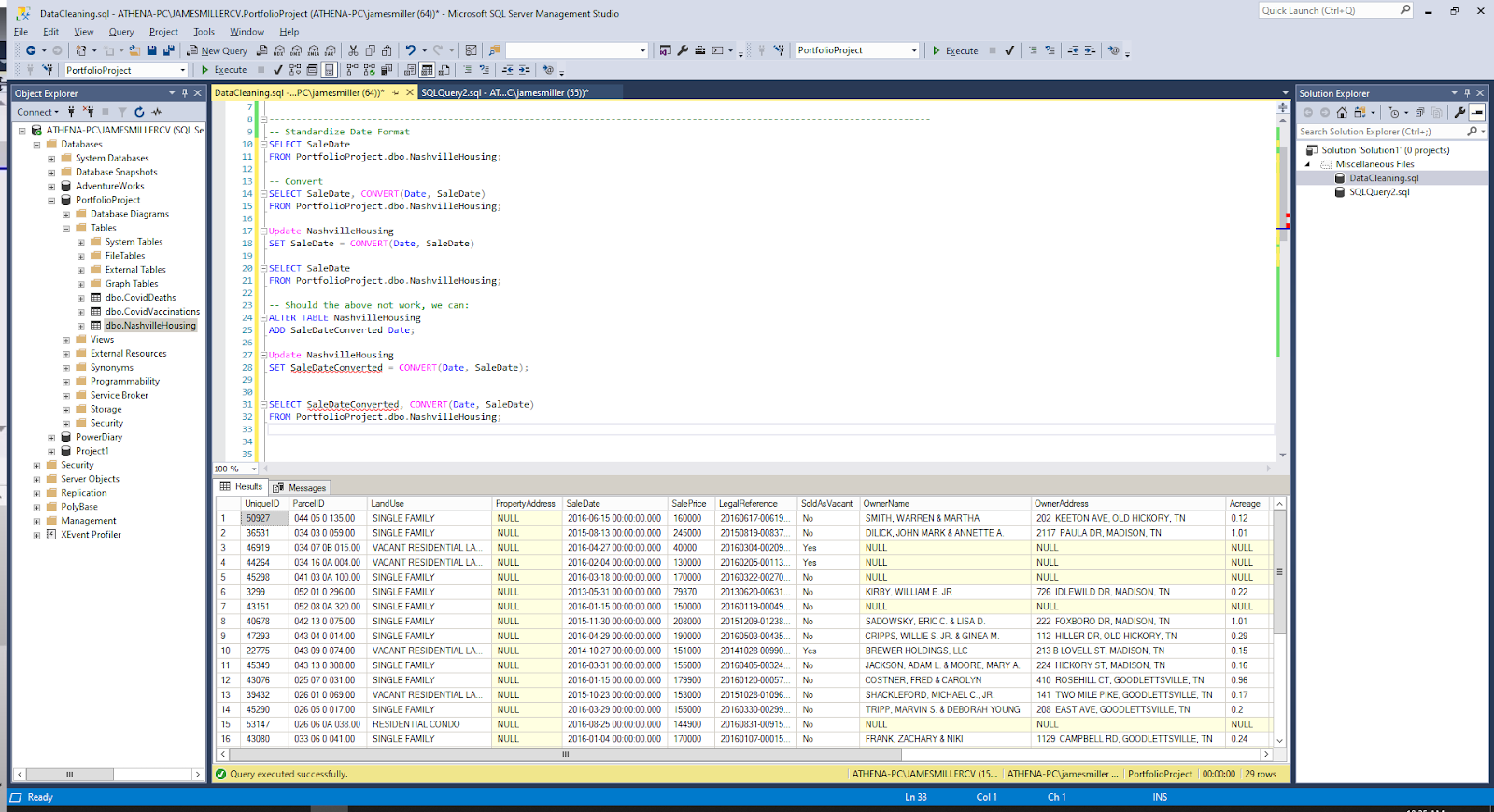Image resolution: width=1494 pixels, height=812 pixels.
Task: Click the Undo arrow icon
Action: [410, 50]
